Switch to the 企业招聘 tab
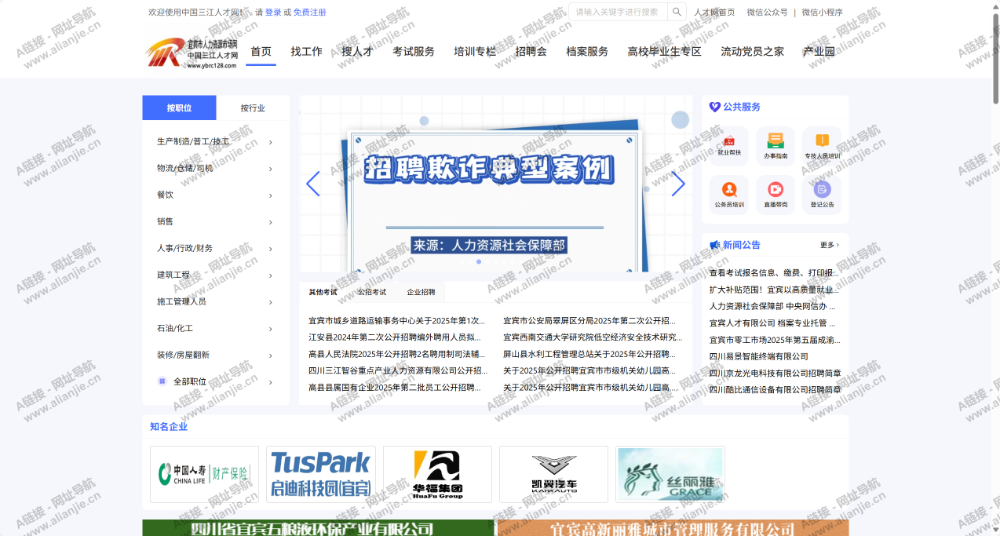 pyautogui.click(x=421, y=292)
